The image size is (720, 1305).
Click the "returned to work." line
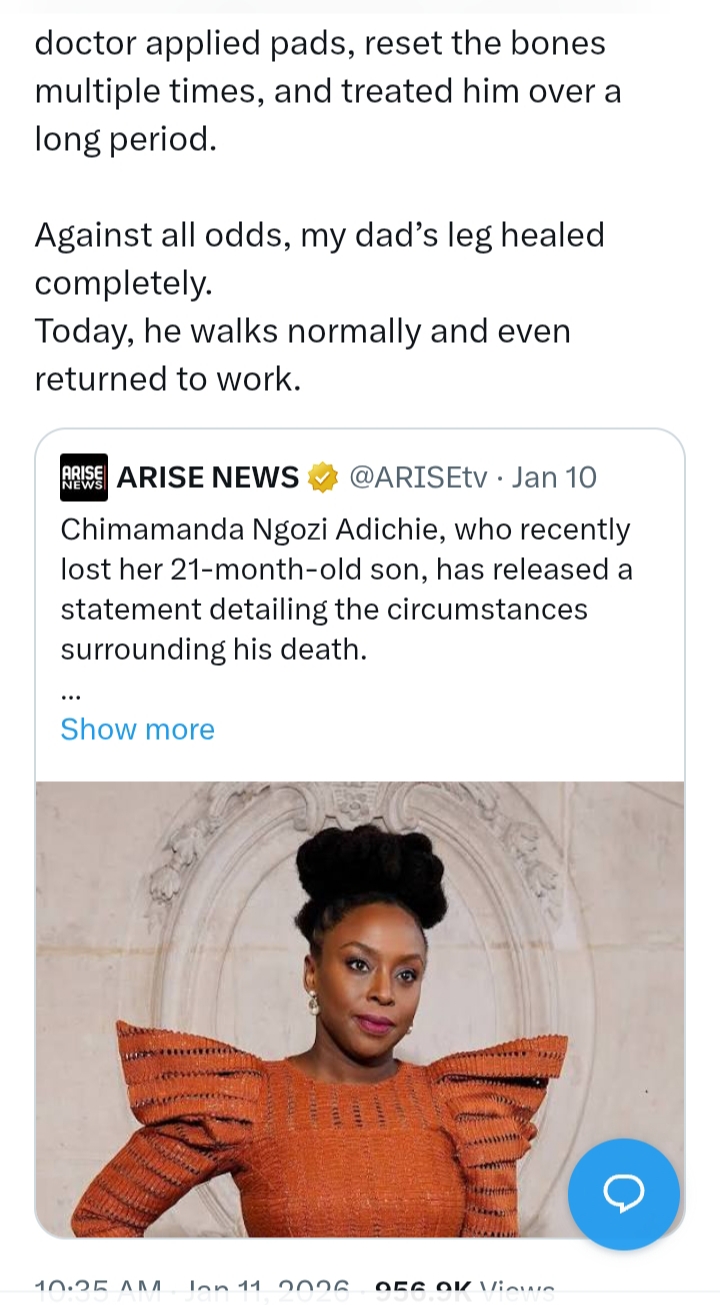click(x=167, y=379)
